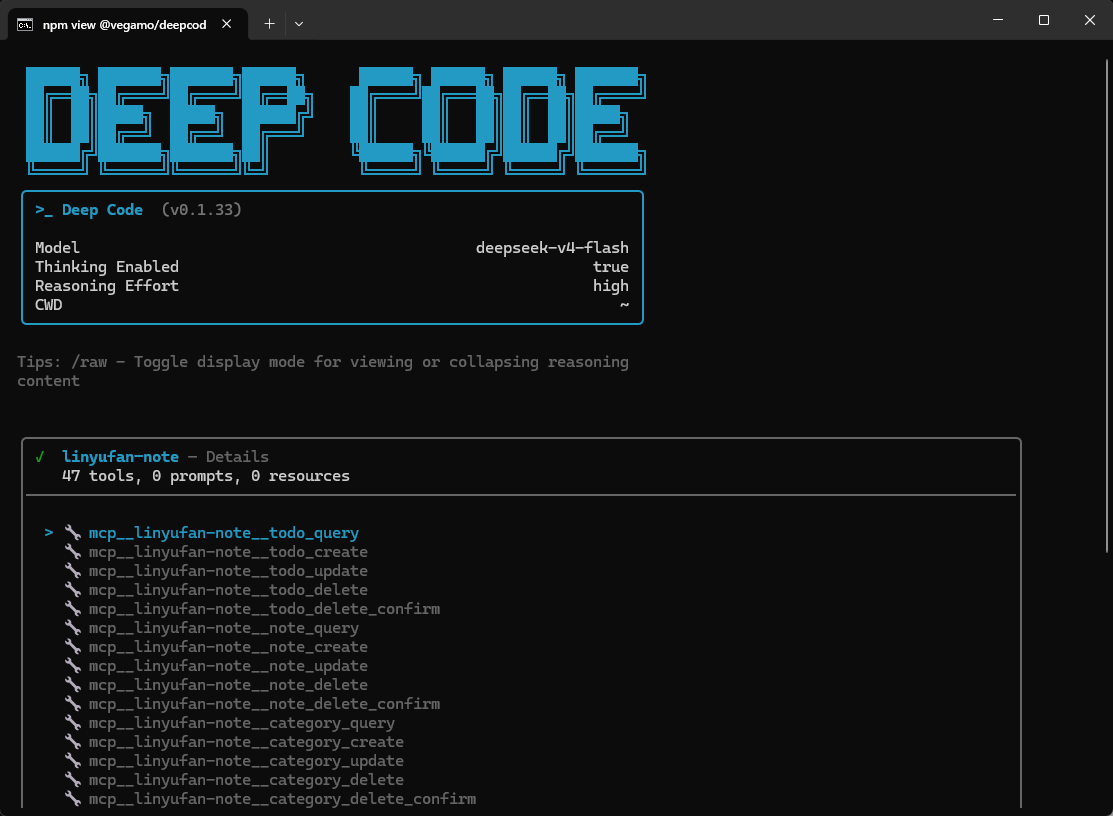Click the selection arrow before todo_query
1113x816 pixels.
click(48, 532)
